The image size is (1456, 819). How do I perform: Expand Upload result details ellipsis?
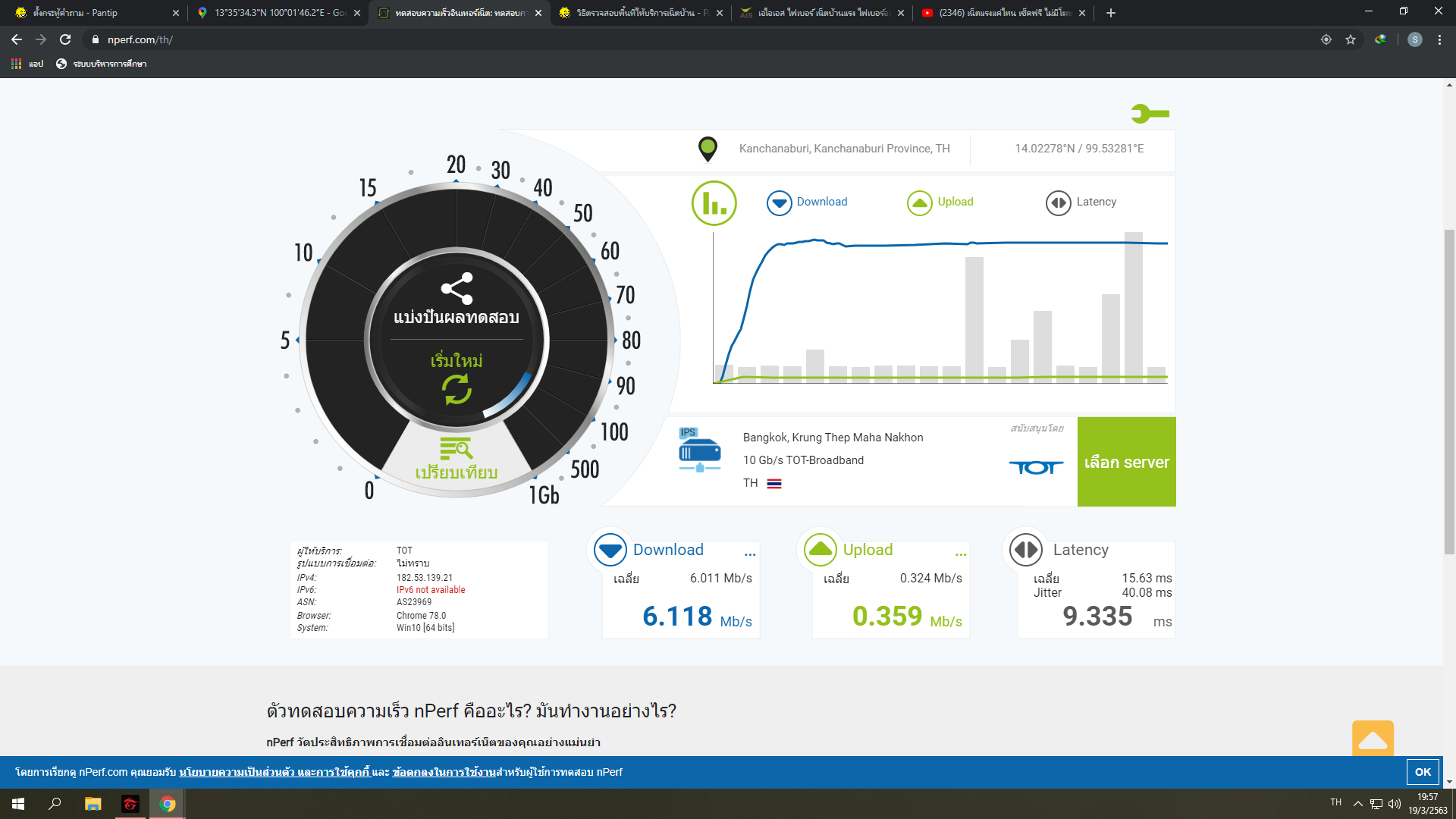click(x=960, y=554)
